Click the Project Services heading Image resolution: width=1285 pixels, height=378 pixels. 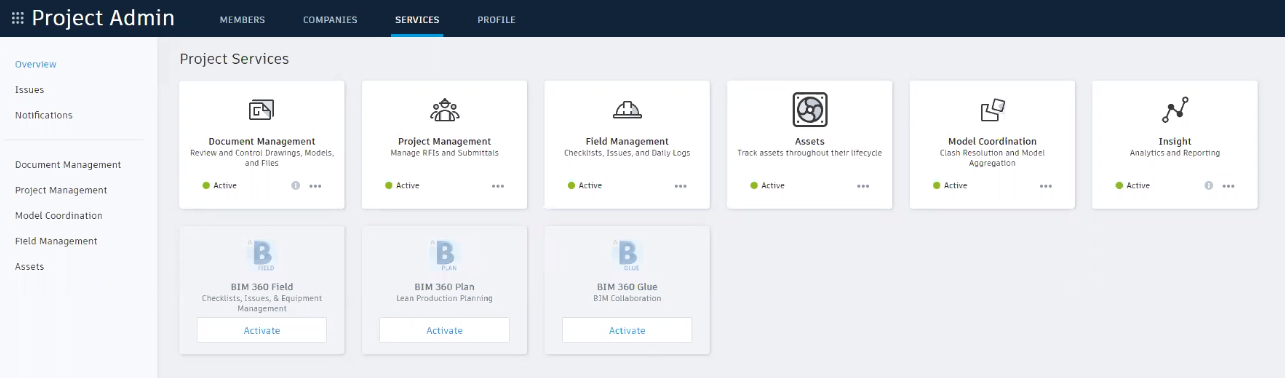coord(234,59)
